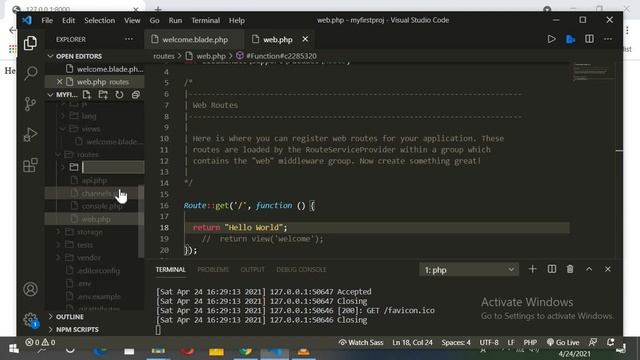Switch to the Debug Console tab
This screenshot has width=640, height=360.
click(x=301, y=269)
